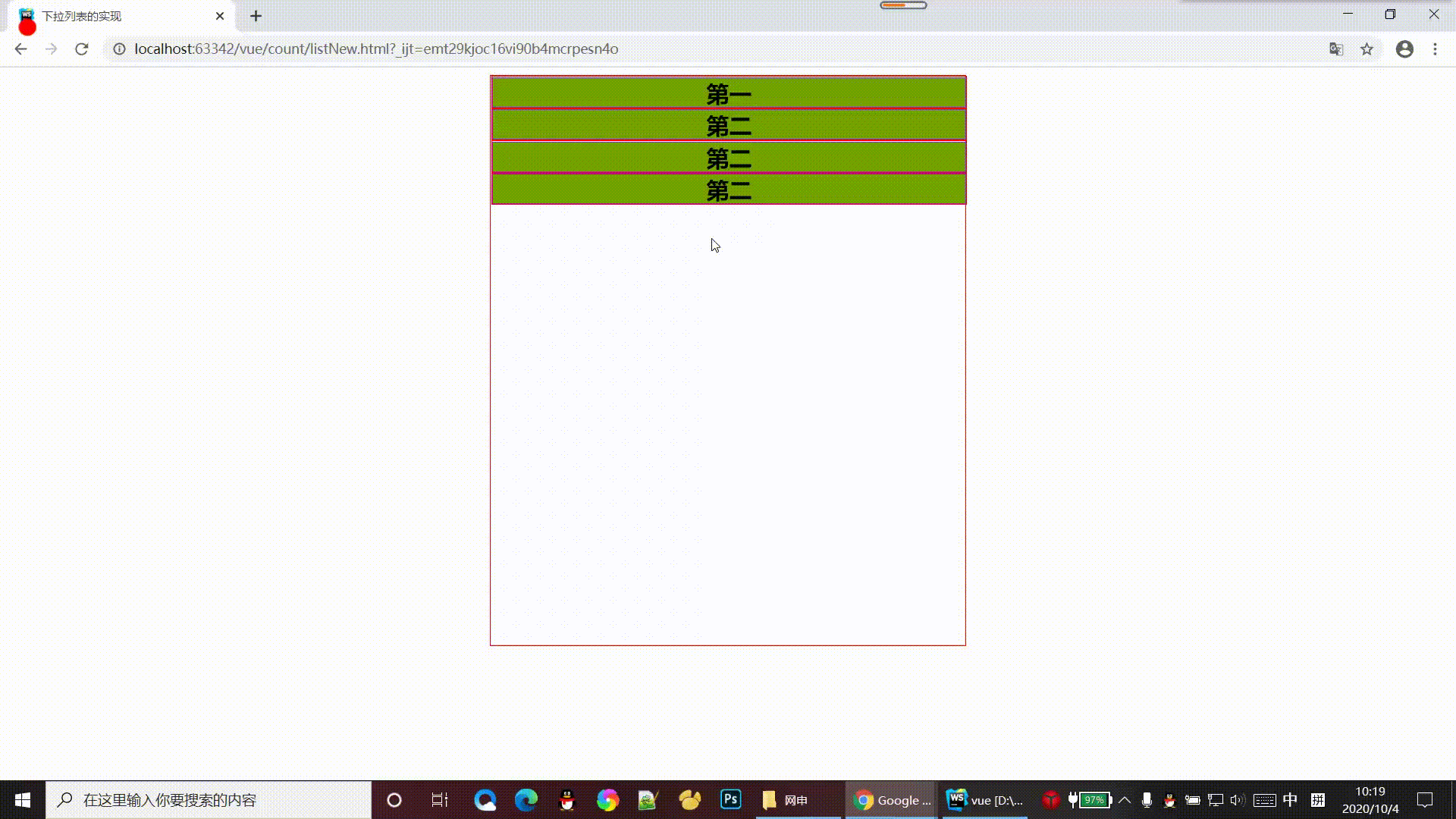View site information icon in address bar
Screen dimensions: 1456x819
pos(119,49)
